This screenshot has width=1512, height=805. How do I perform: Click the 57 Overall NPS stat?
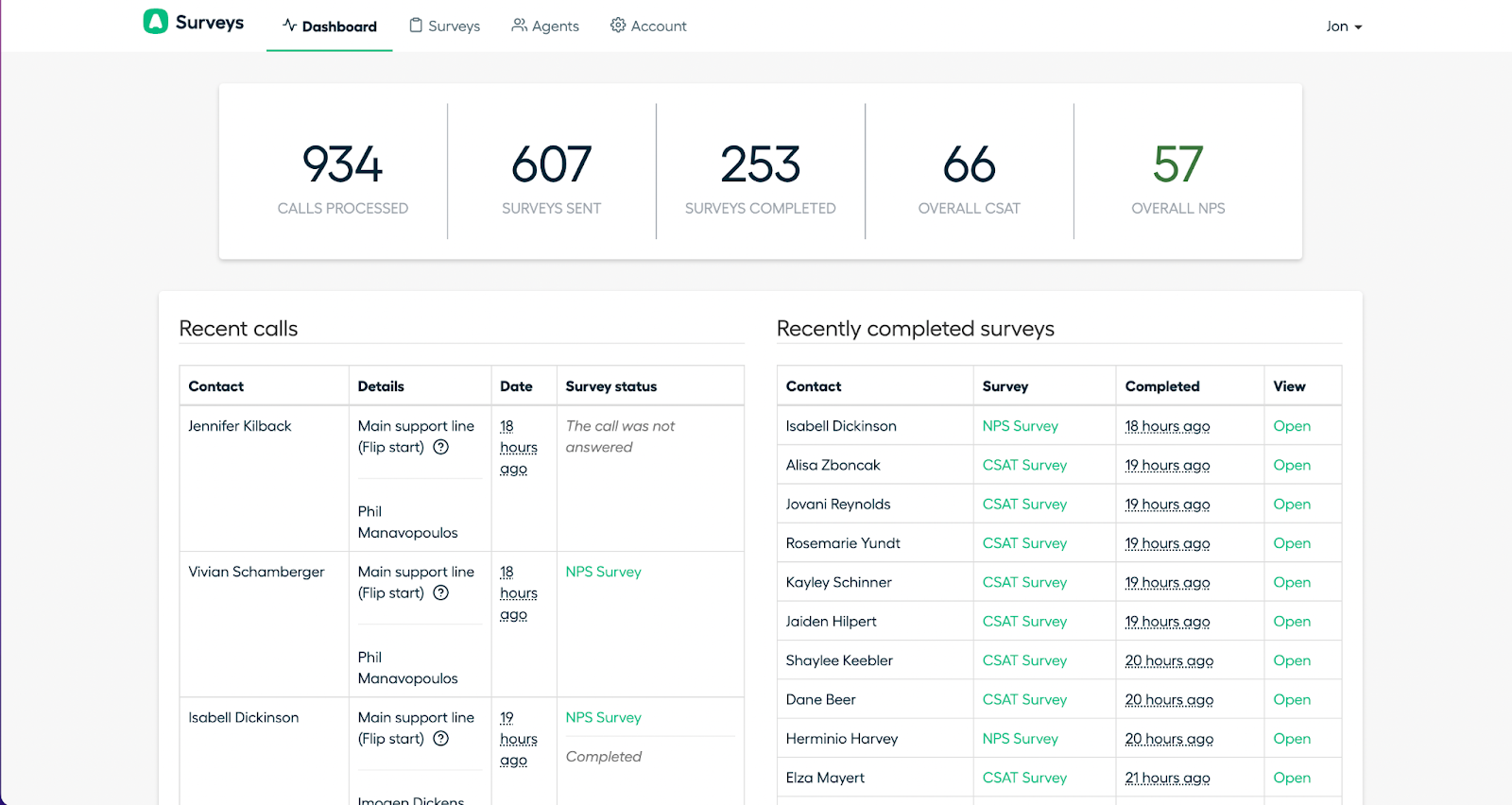1177,177
